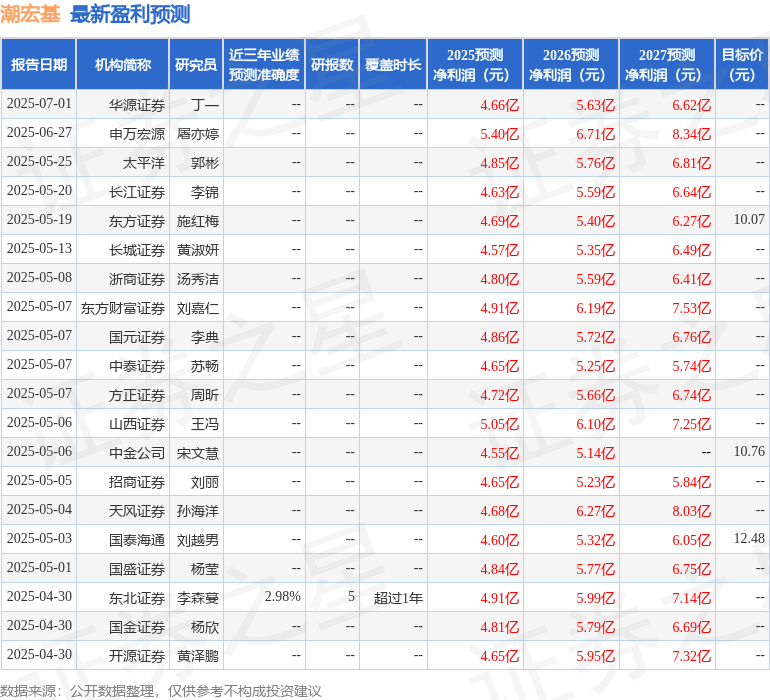Select 东方财富证券 institution cell
Image resolution: width=770 pixels, height=700 pixels.
(123, 308)
